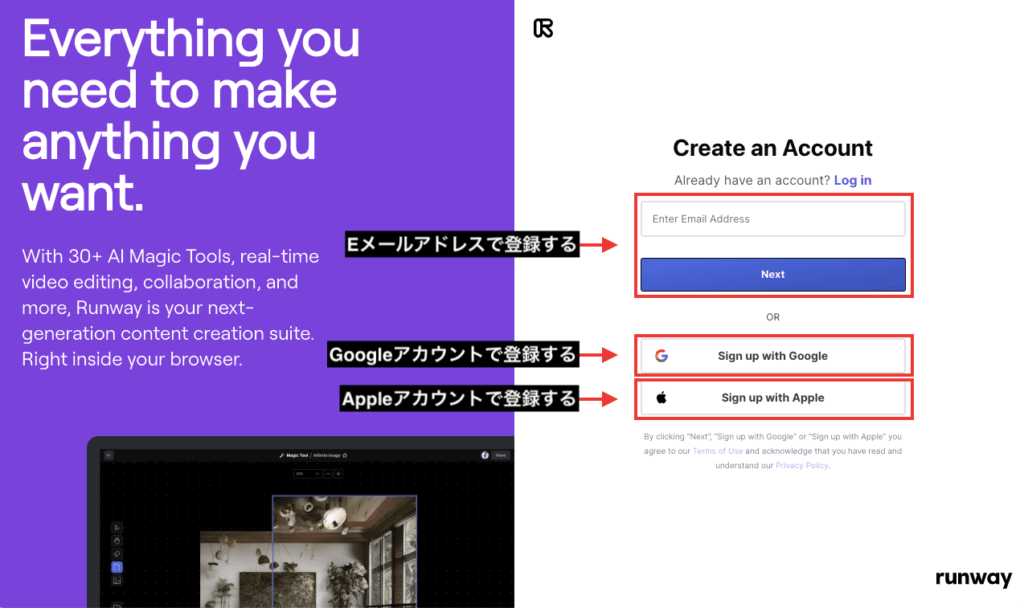
Task: Select the hand pan tool in preview
Action: pos(117,541)
